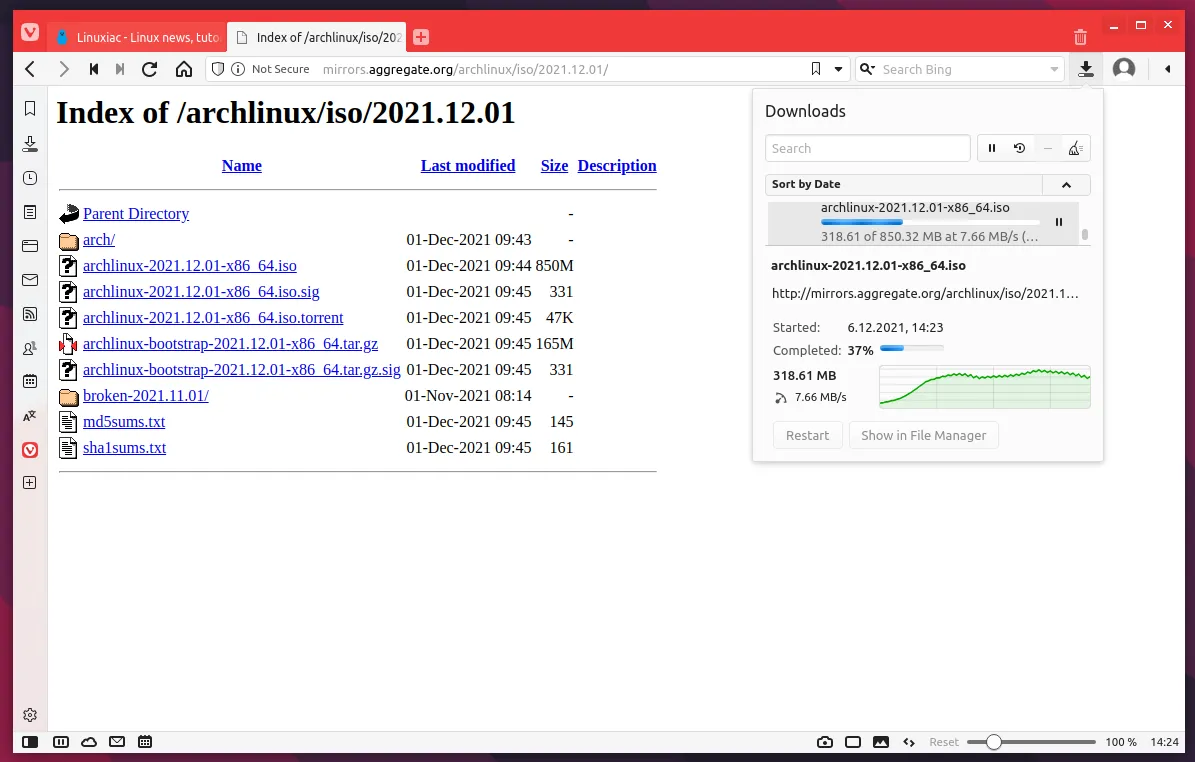Screen dimensions: 1195x762
Task: Pause the archlinux iso download
Action: click(x=1059, y=222)
